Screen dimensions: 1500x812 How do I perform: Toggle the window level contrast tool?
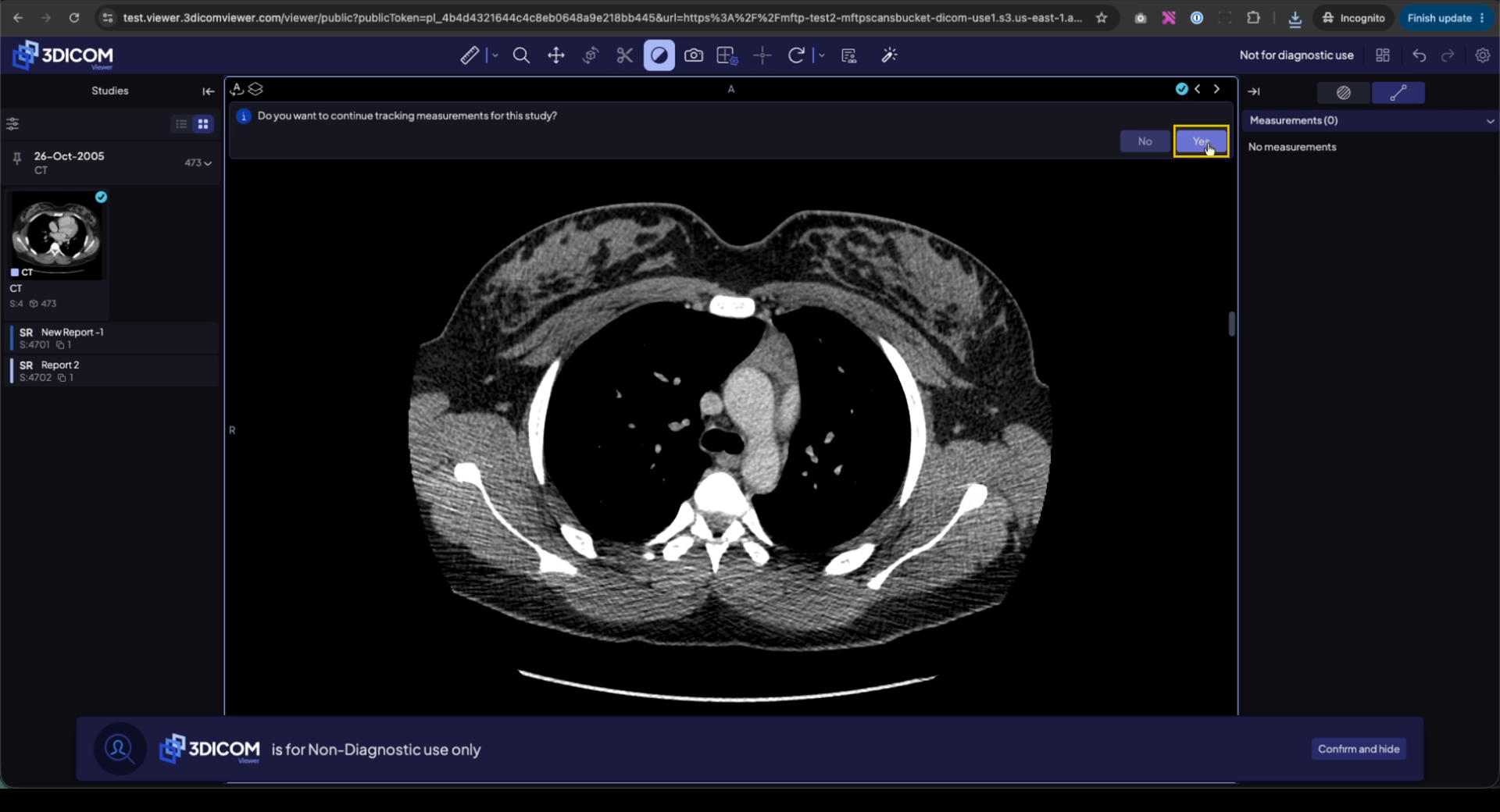pos(659,55)
